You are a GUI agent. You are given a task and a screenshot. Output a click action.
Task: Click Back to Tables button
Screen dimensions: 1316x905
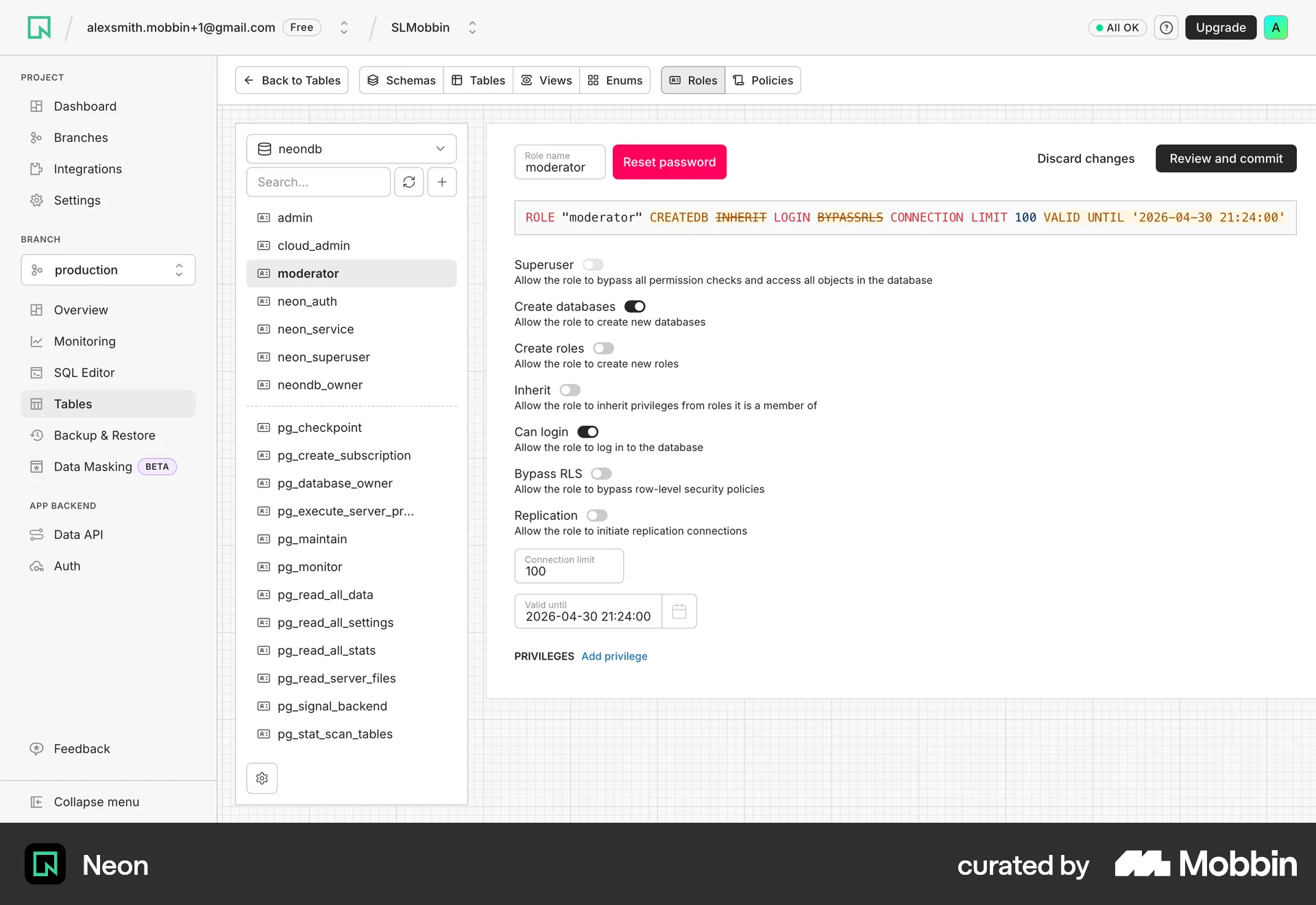(292, 80)
